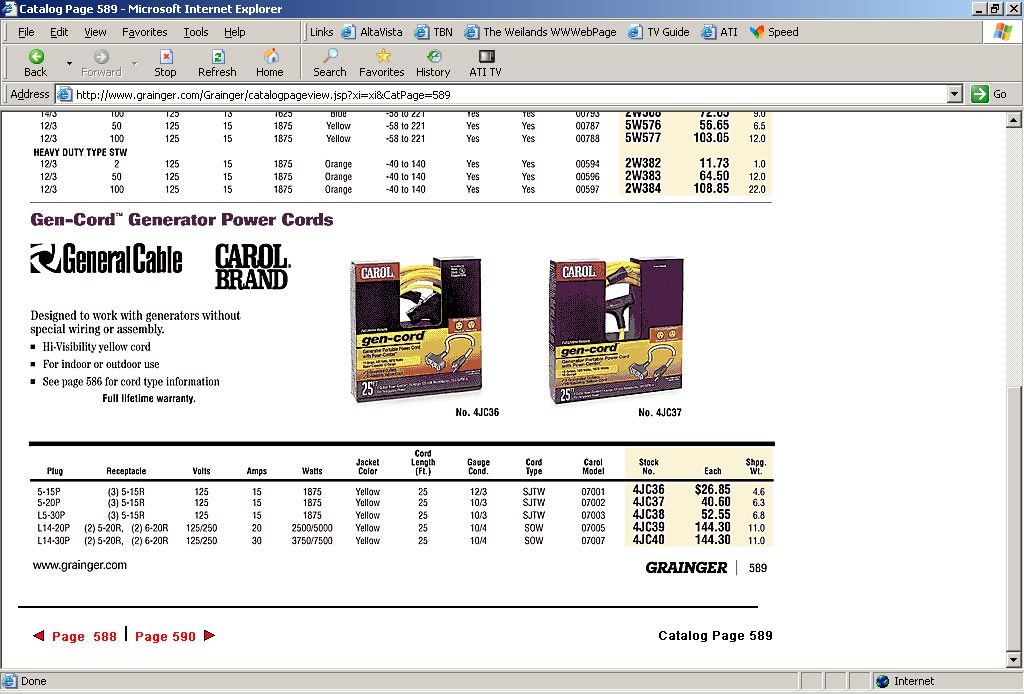Reload the page with Refresh icon
The image size is (1024, 694).
click(x=218, y=57)
